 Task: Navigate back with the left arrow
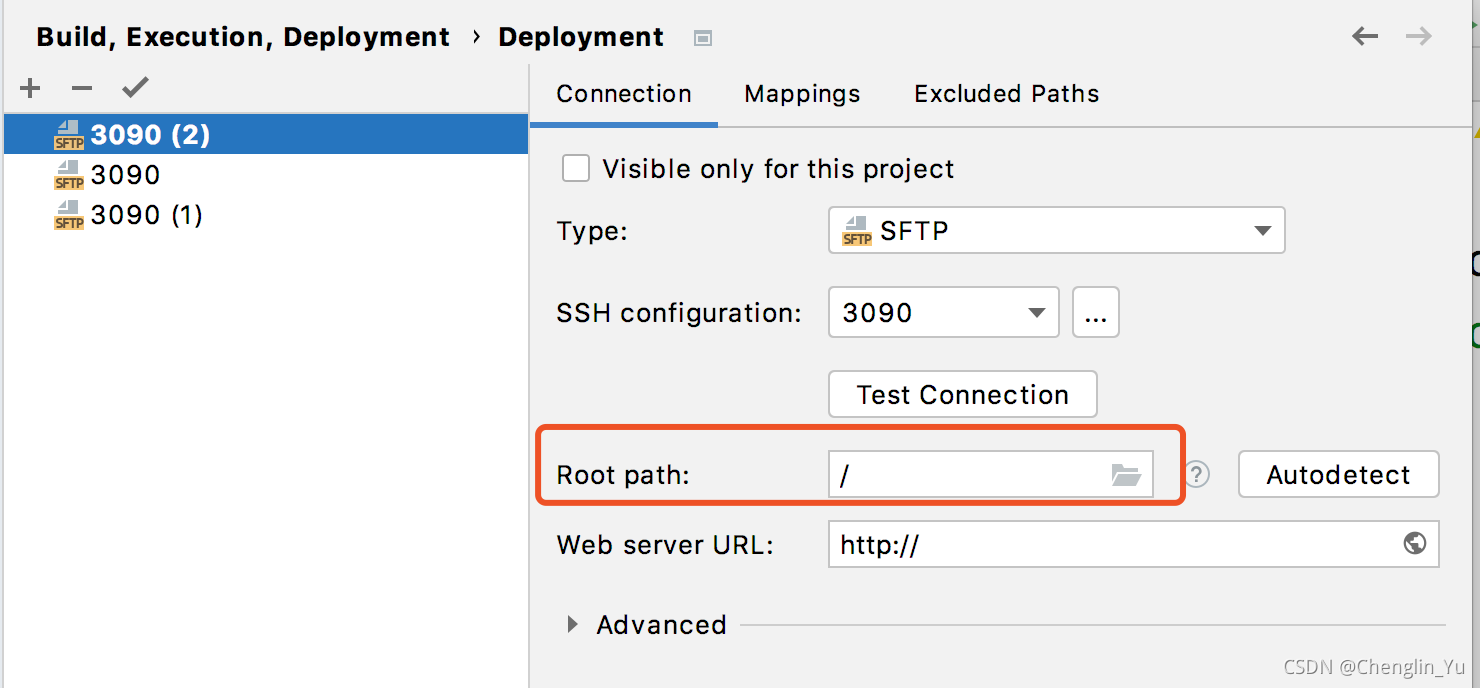click(1365, 37)
